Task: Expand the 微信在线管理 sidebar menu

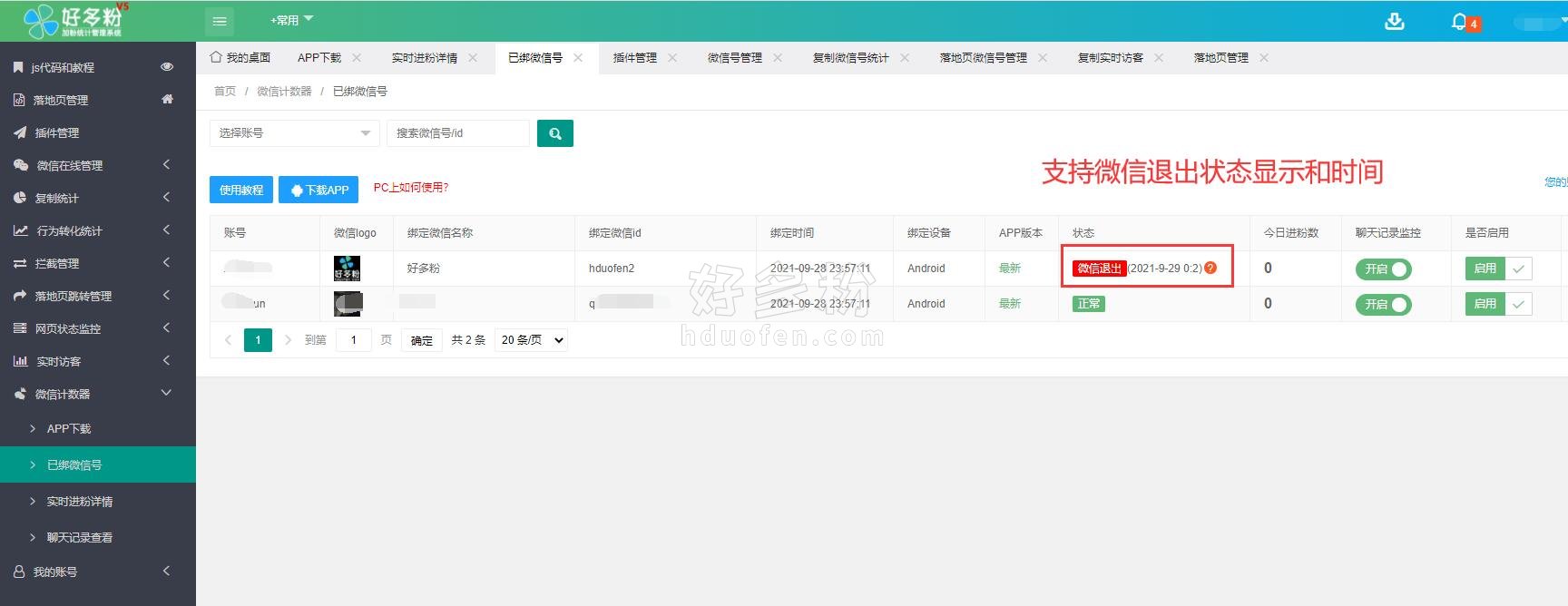Action: coord(166,164)
